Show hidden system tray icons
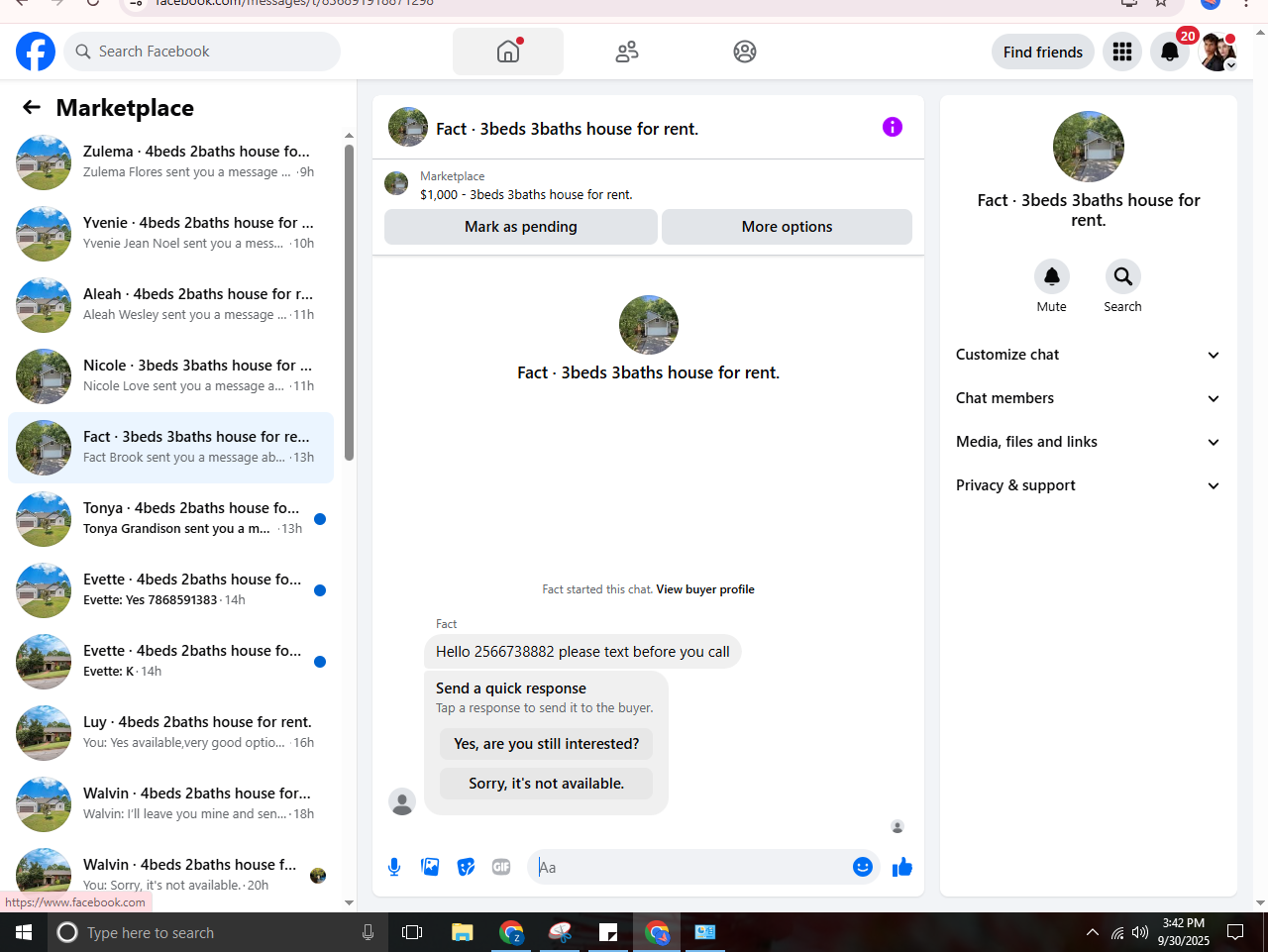The image size is (1268, 952). [x=1092, y=932]
